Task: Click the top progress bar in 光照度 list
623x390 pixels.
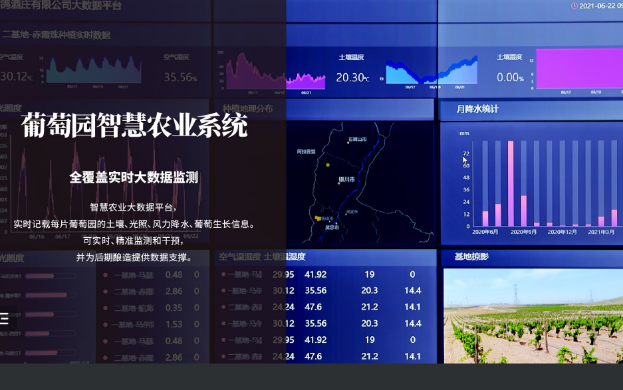Action: 50,276
